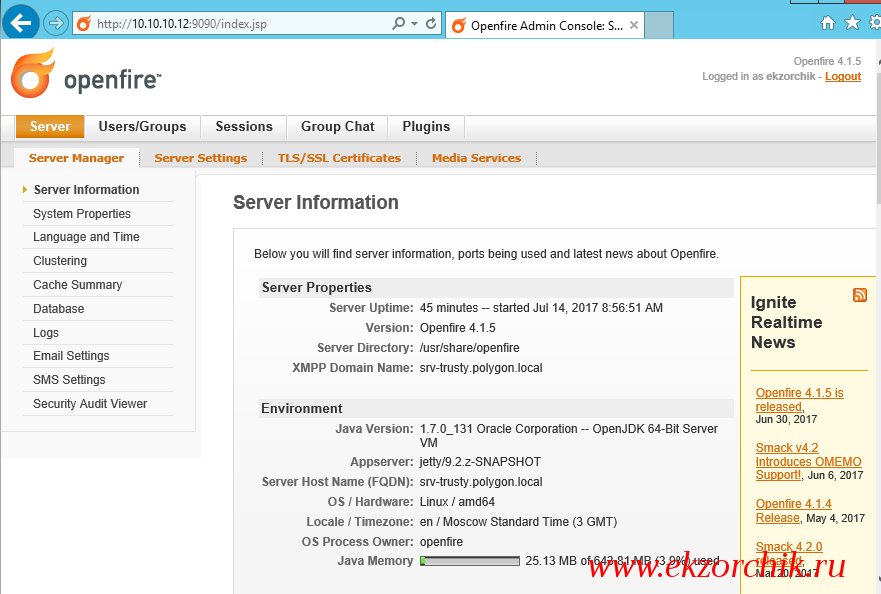Click the Logout link
The image size is (881, 594).
pos(843,76)
